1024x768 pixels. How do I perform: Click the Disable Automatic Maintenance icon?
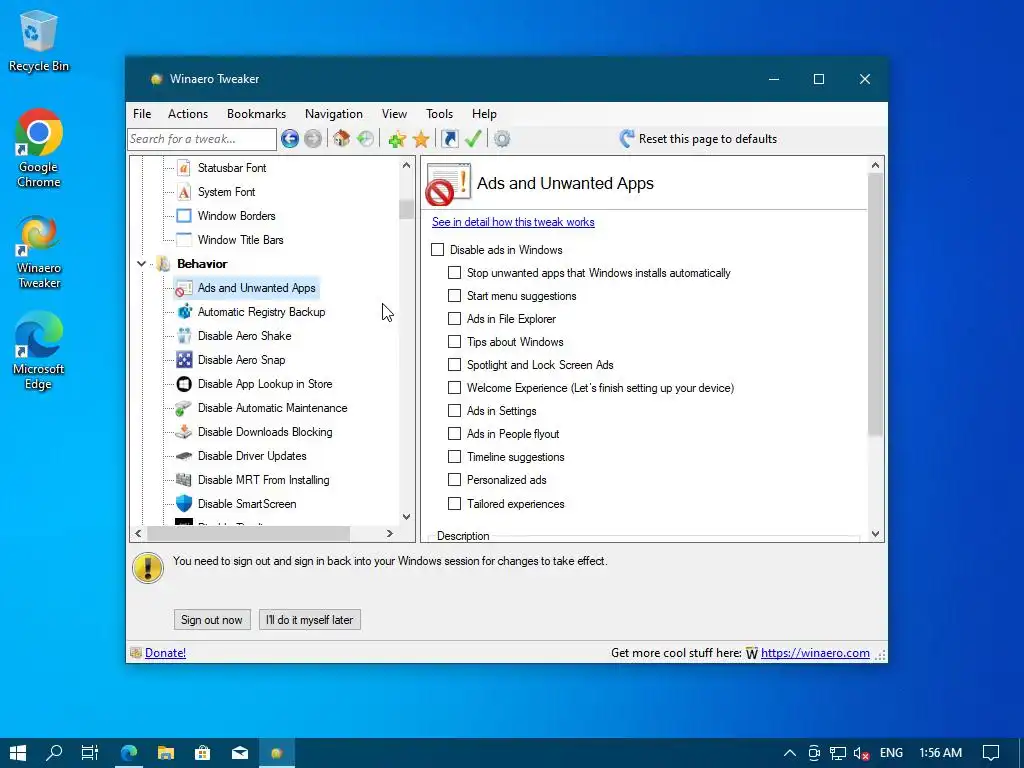(184, 408)
